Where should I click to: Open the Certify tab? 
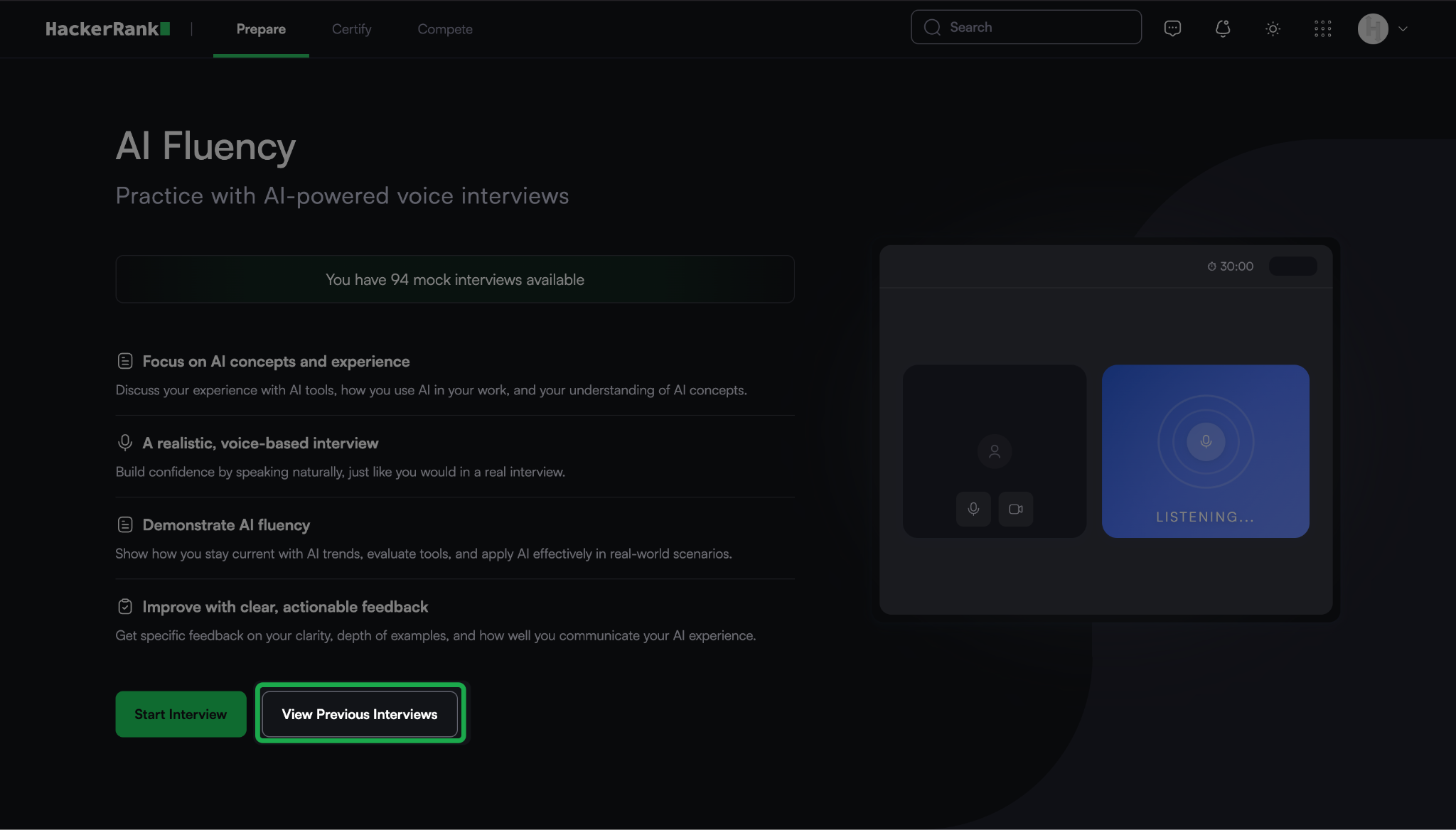tap(351, 29)
